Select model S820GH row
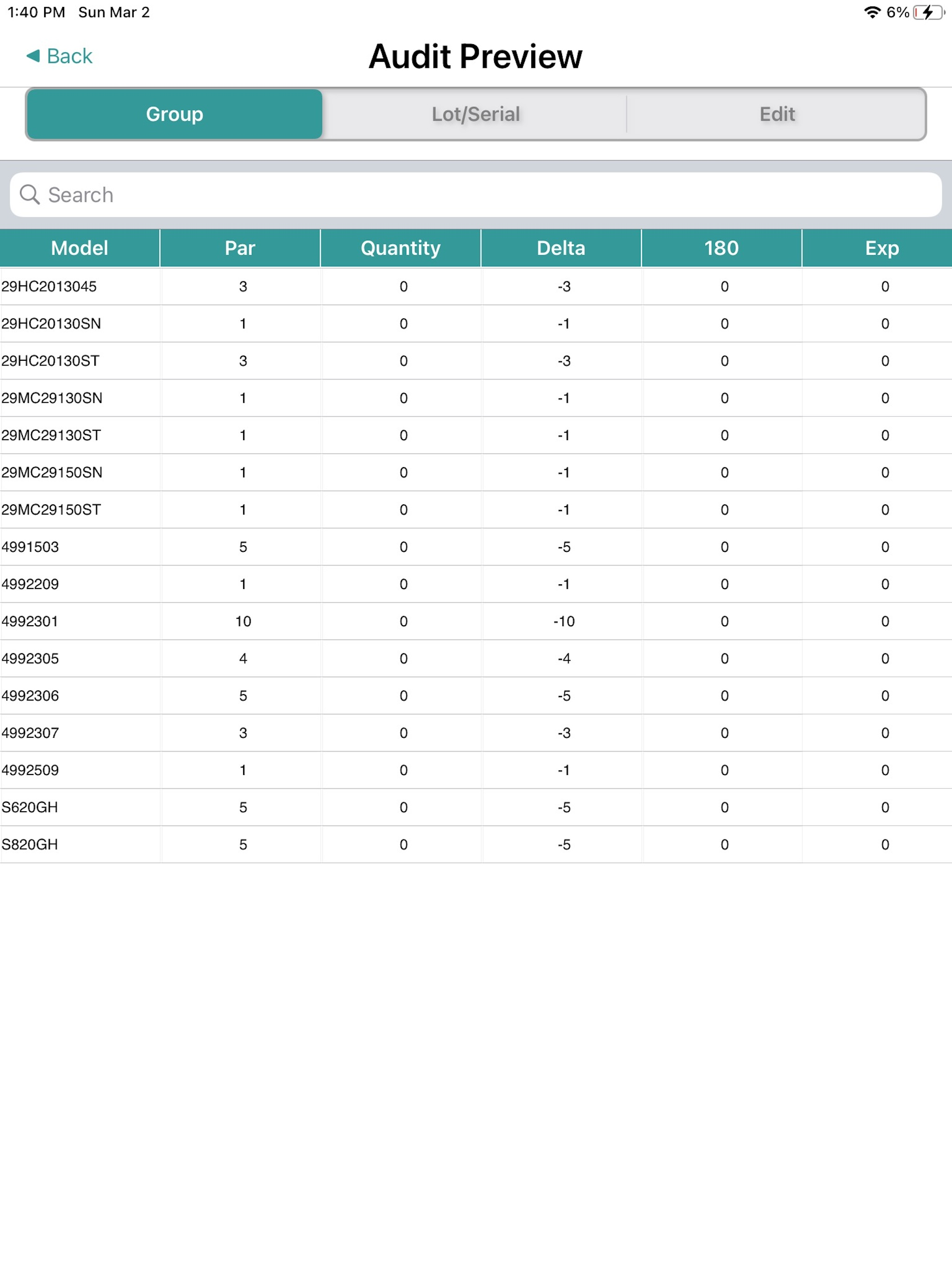Viewport: 952px width, 1270px height. (476, 845)
